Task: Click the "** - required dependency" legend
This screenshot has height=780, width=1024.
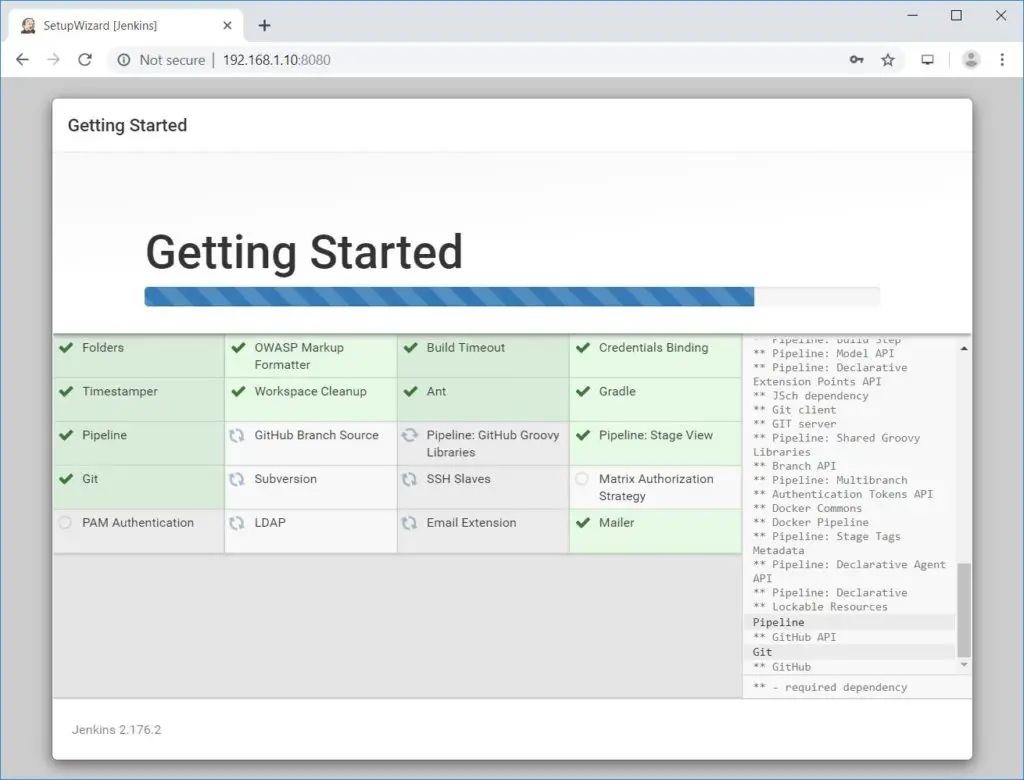Action: pos(830,687)
